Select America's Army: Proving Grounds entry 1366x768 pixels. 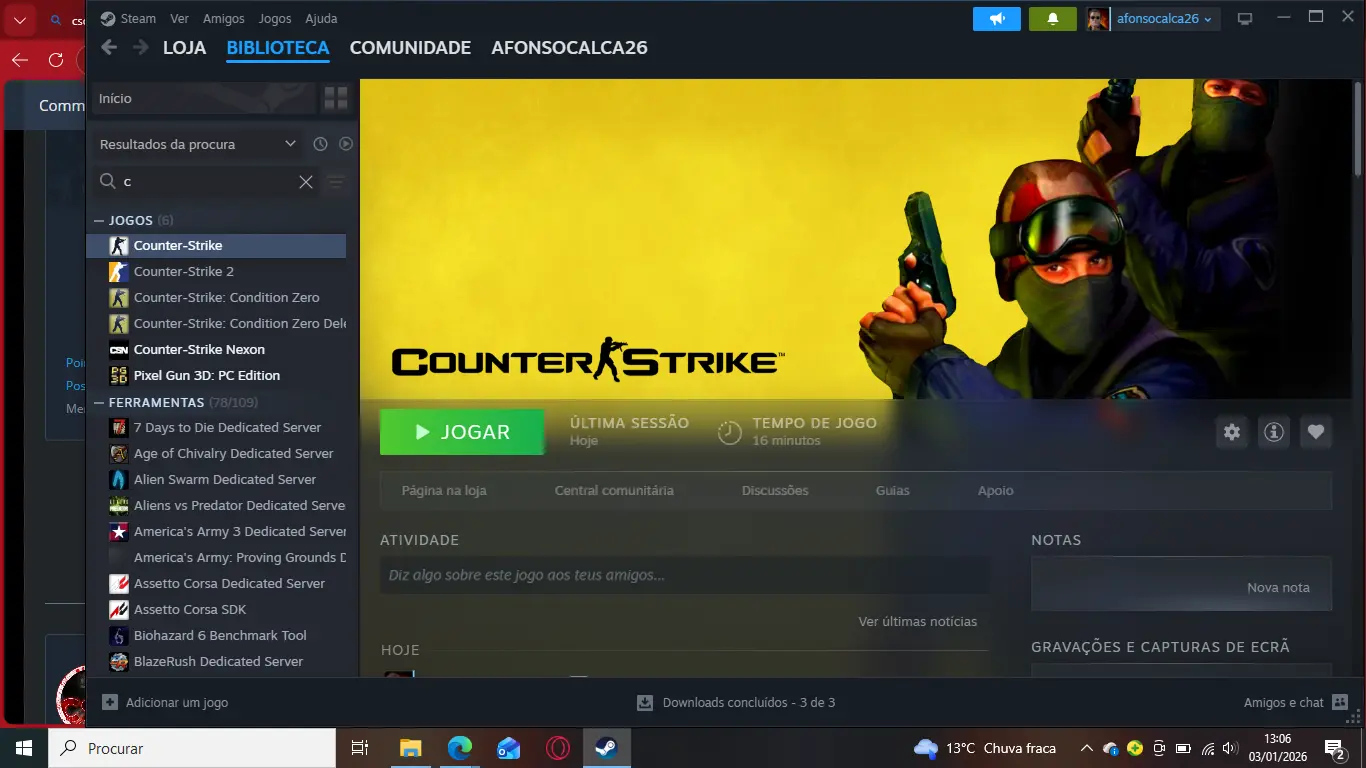[x=216, y=557]
